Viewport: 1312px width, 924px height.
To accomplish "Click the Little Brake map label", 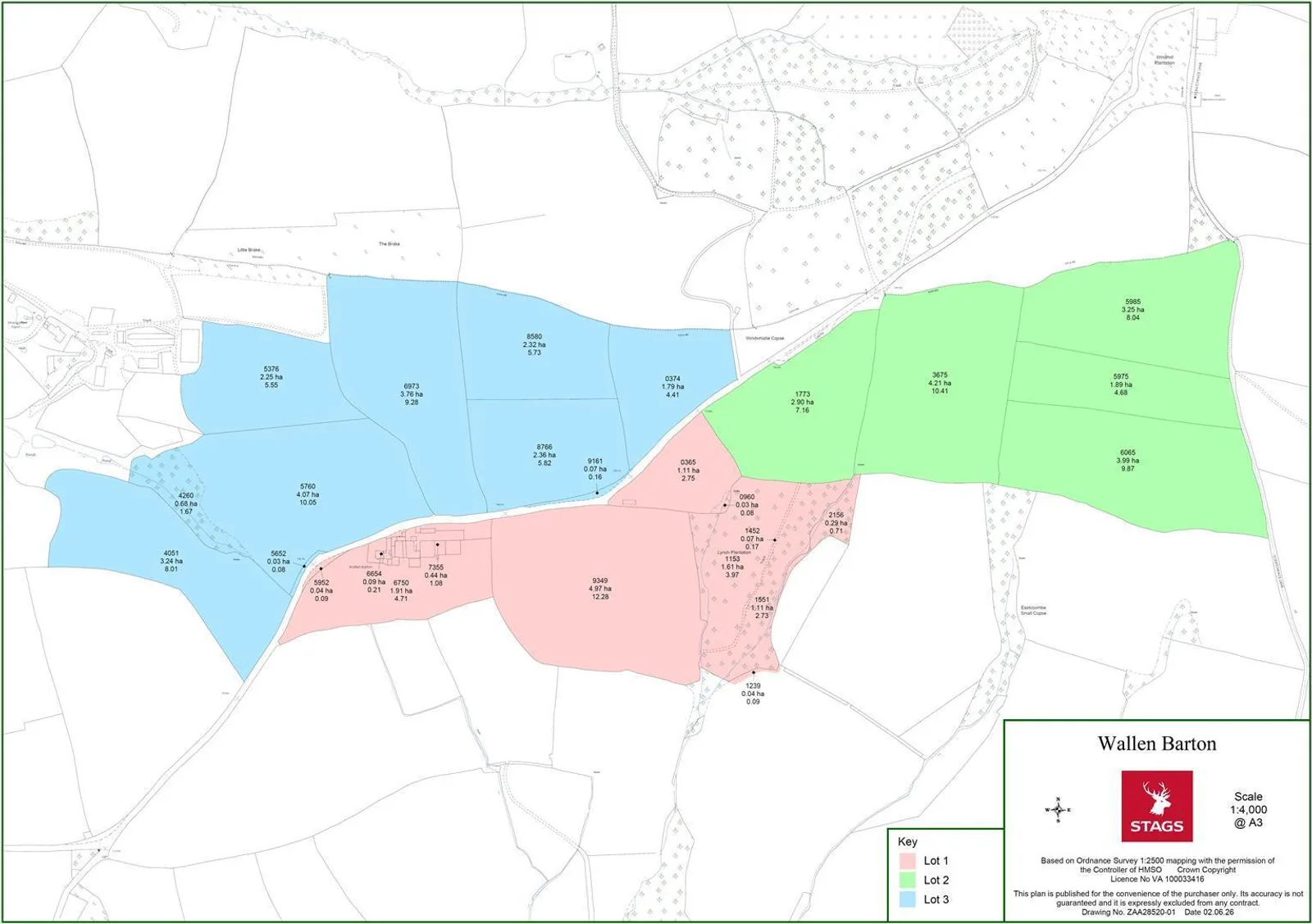I will tap(248, 250).
